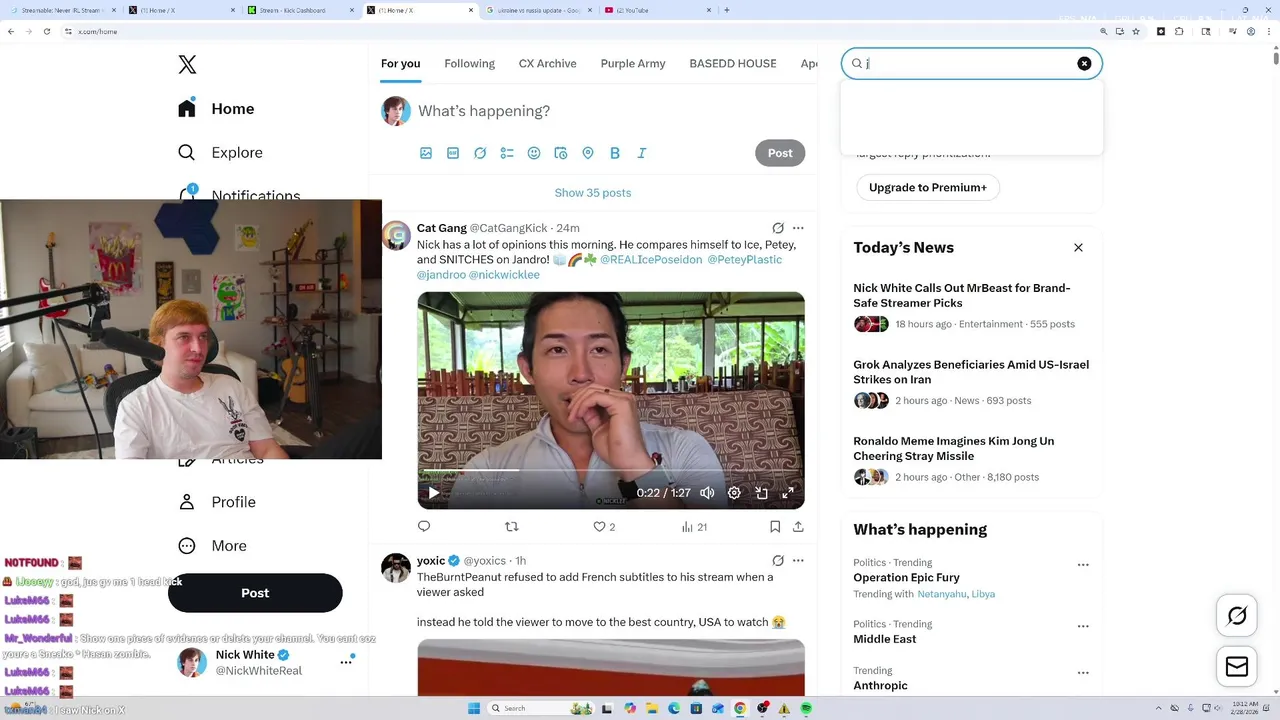1280x720 pixels.
Task: Mute the video with the speaker icon
Action: (x=707, y=493)
